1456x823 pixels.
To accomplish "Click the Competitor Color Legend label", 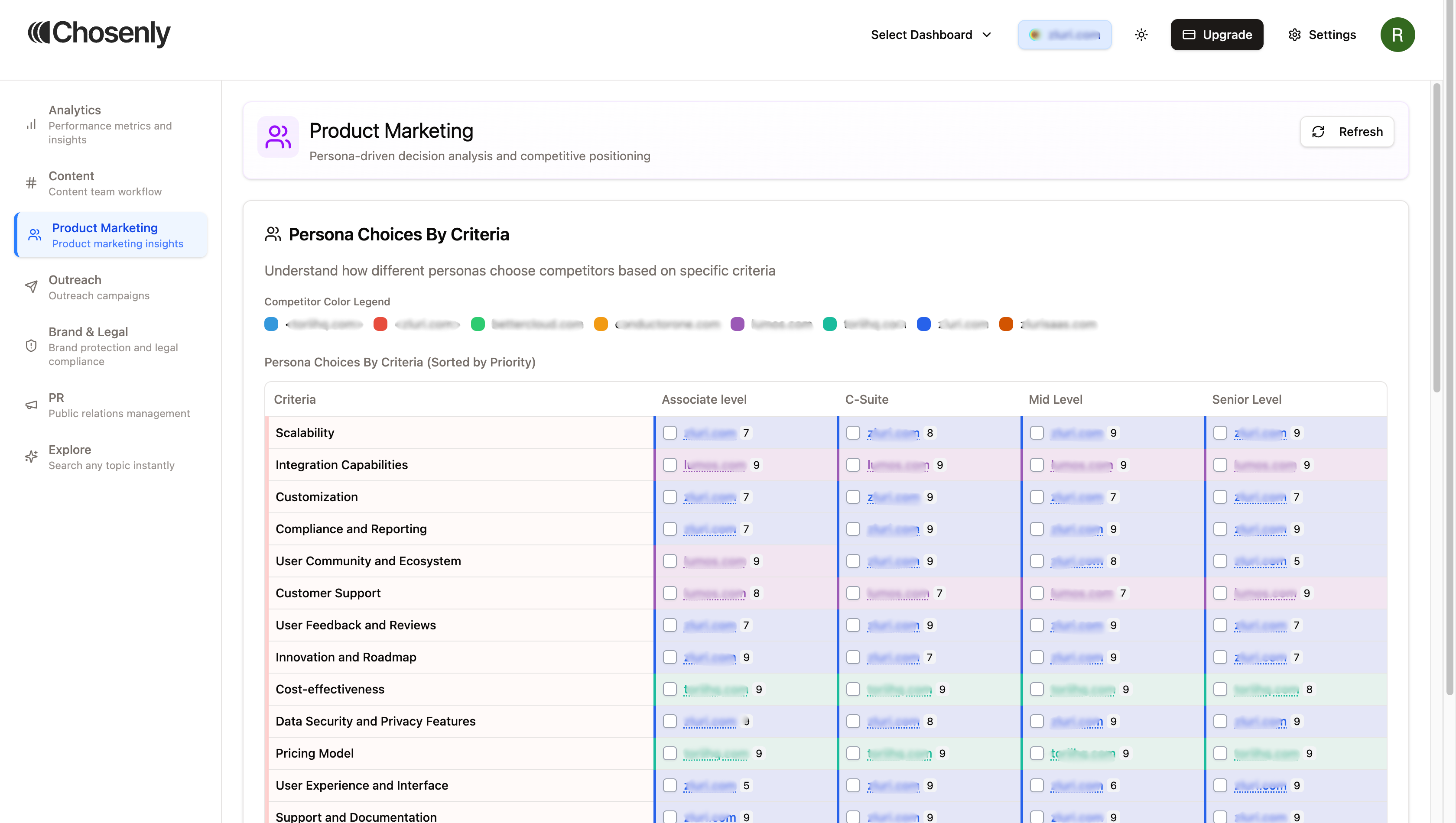I will point(328,302).
